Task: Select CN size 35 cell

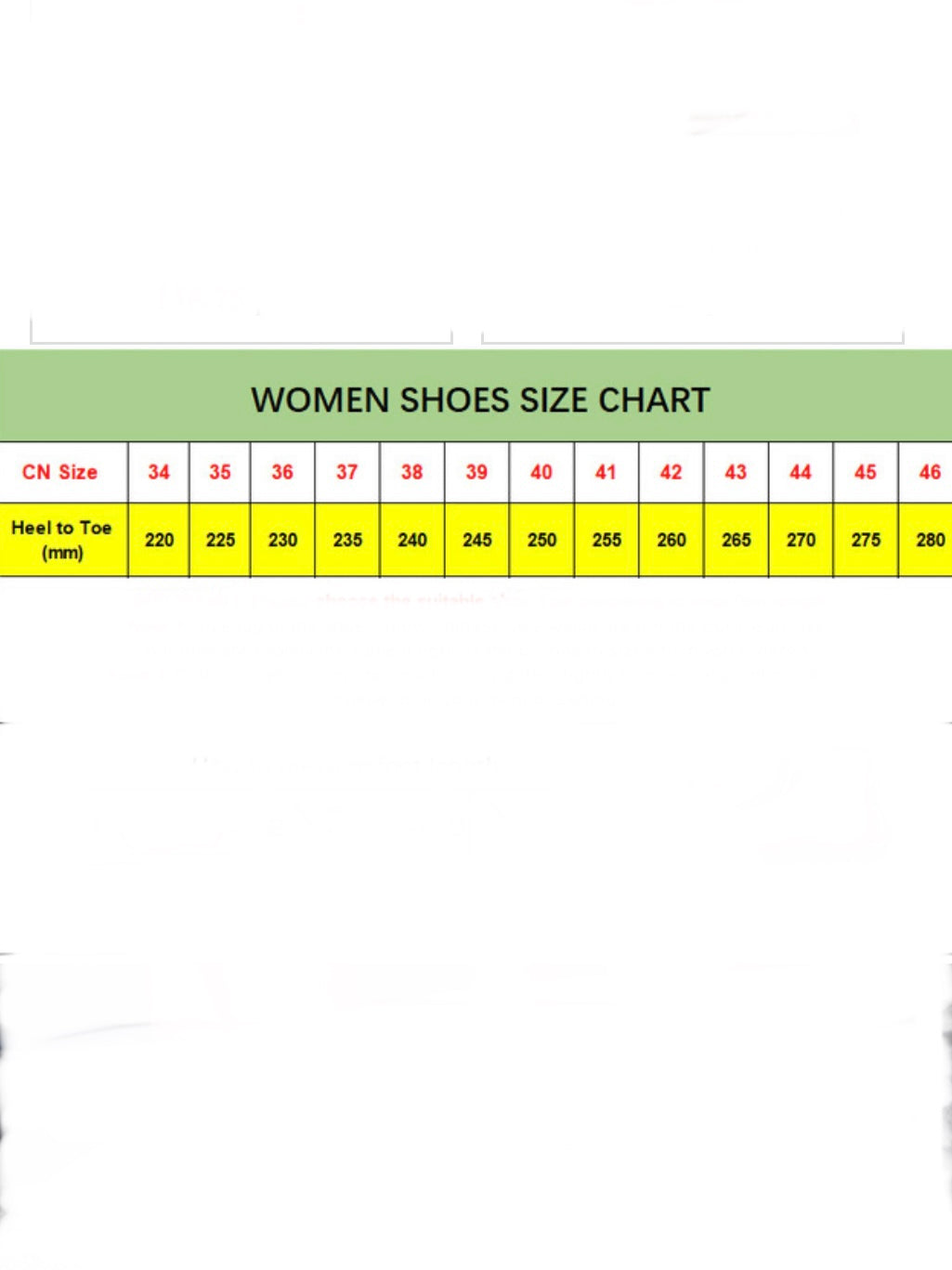Action: tap(220, 472)
